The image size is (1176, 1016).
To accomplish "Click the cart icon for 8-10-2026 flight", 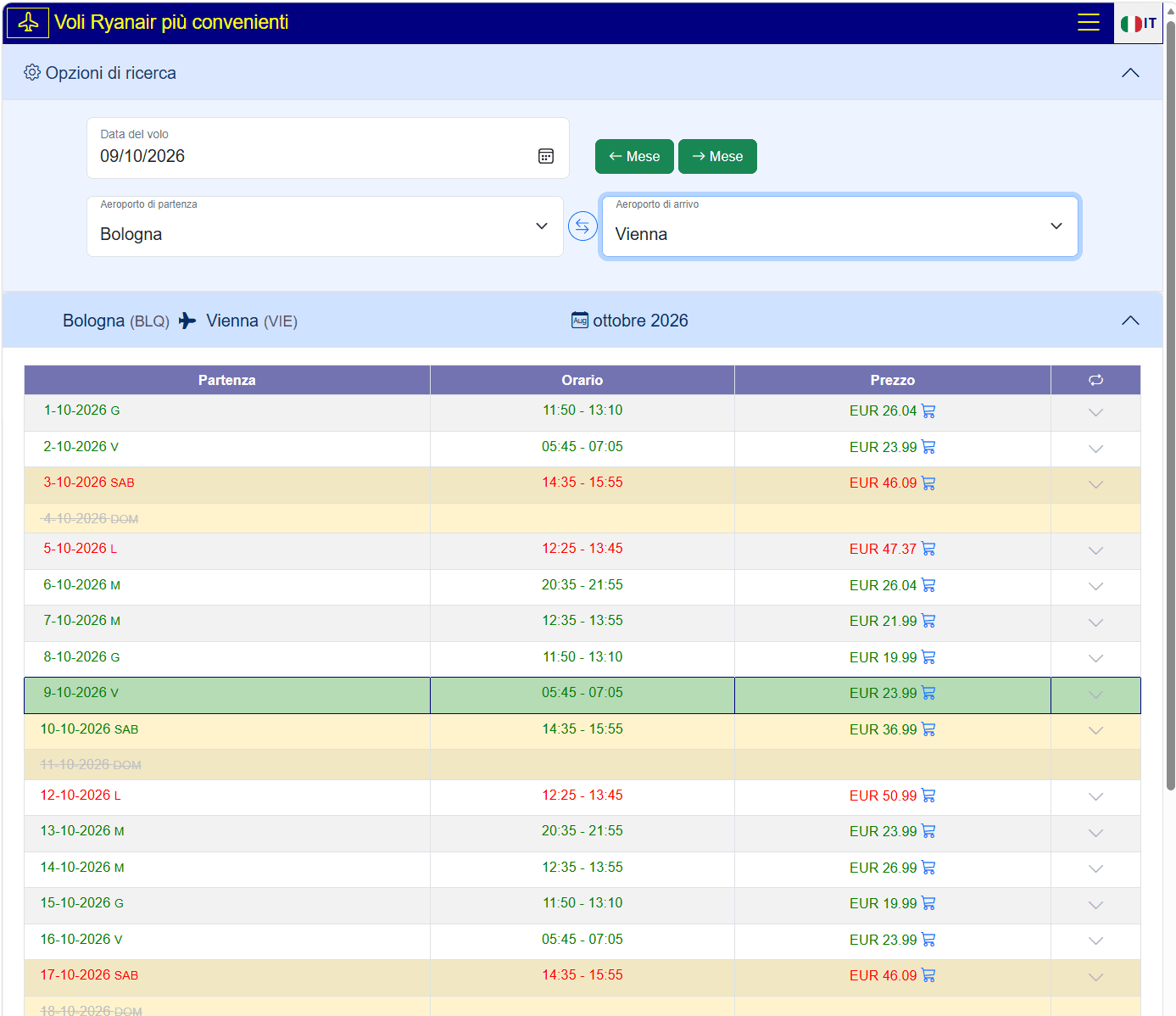I will tap(928, 657).
